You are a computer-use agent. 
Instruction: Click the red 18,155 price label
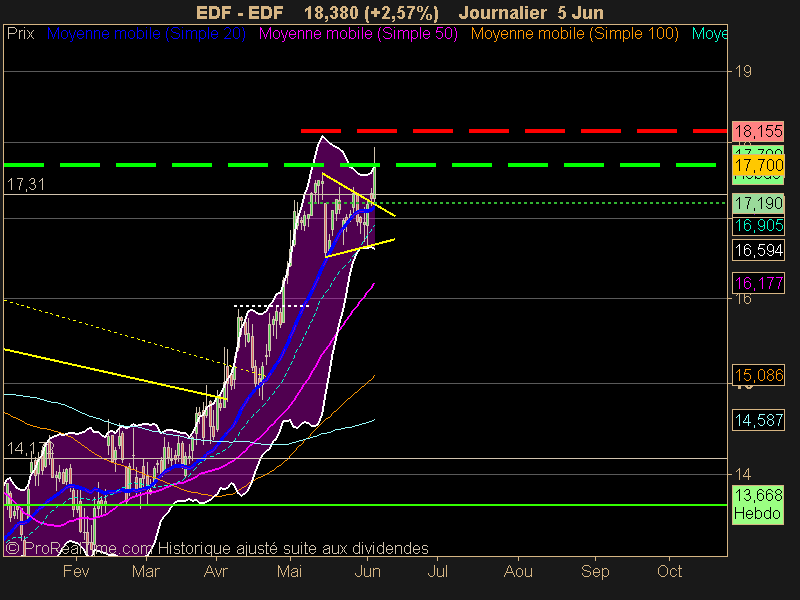point(758,132)
